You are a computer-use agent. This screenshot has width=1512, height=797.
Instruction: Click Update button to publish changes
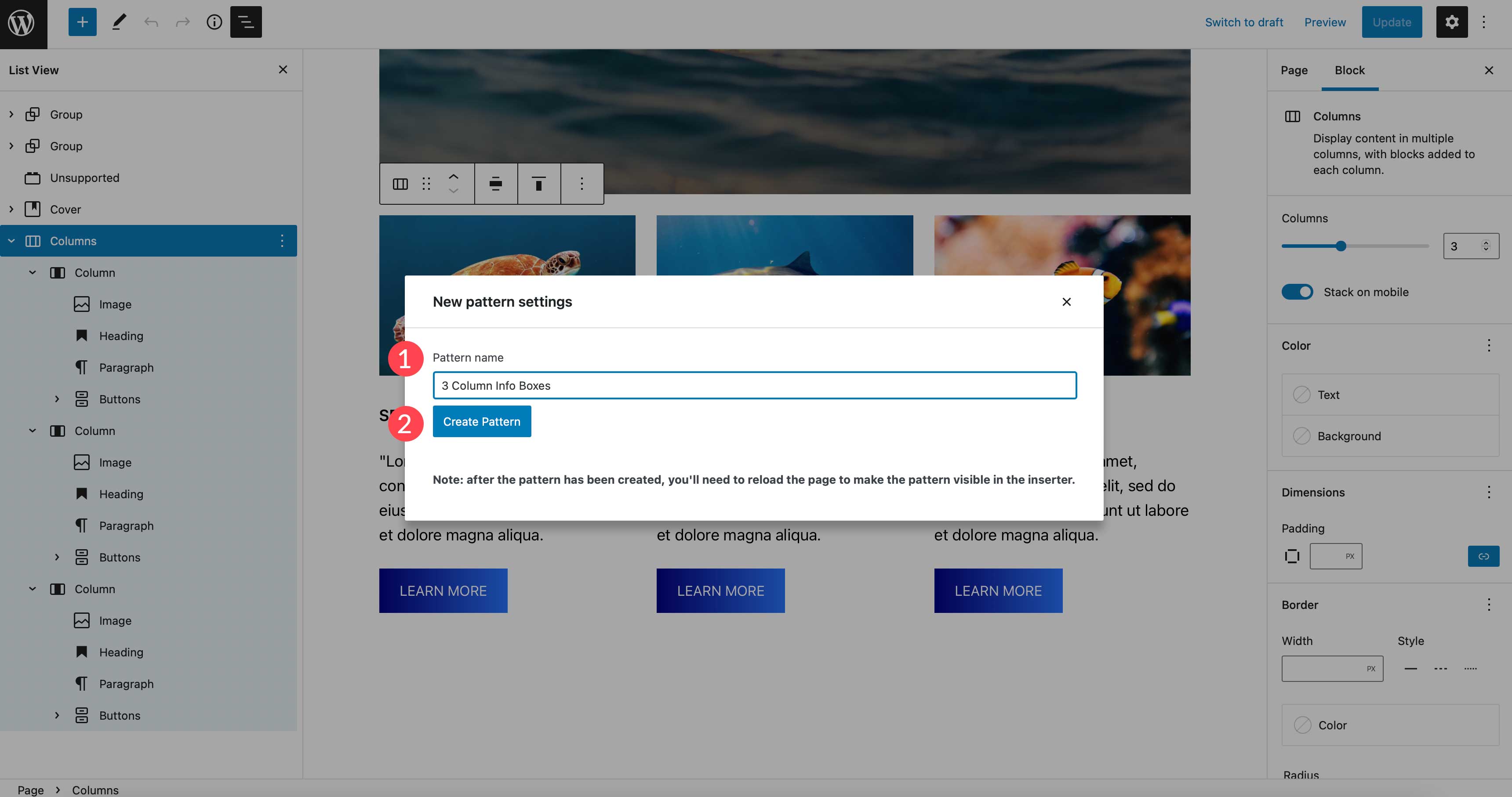click(x=1391, y=21)
